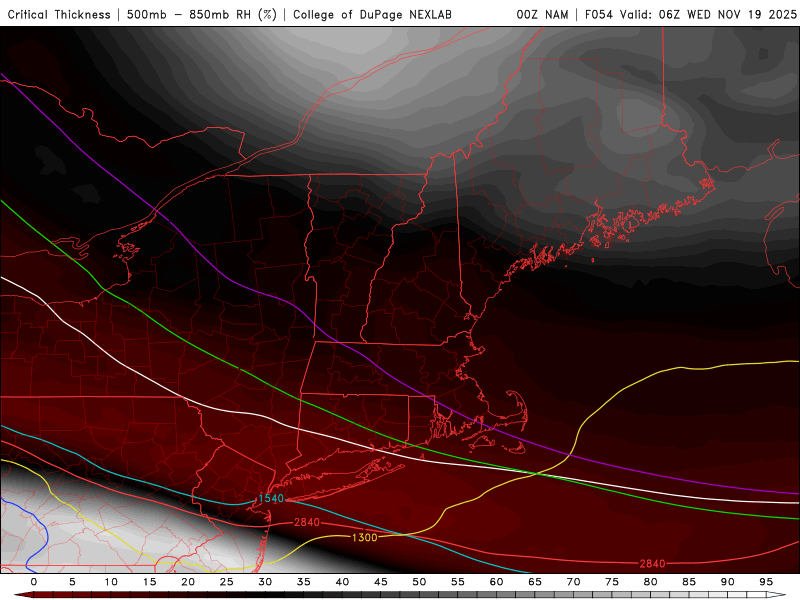Click the colorbar label 25
Viewport: 800px width, 600px height.
point(227,582)
